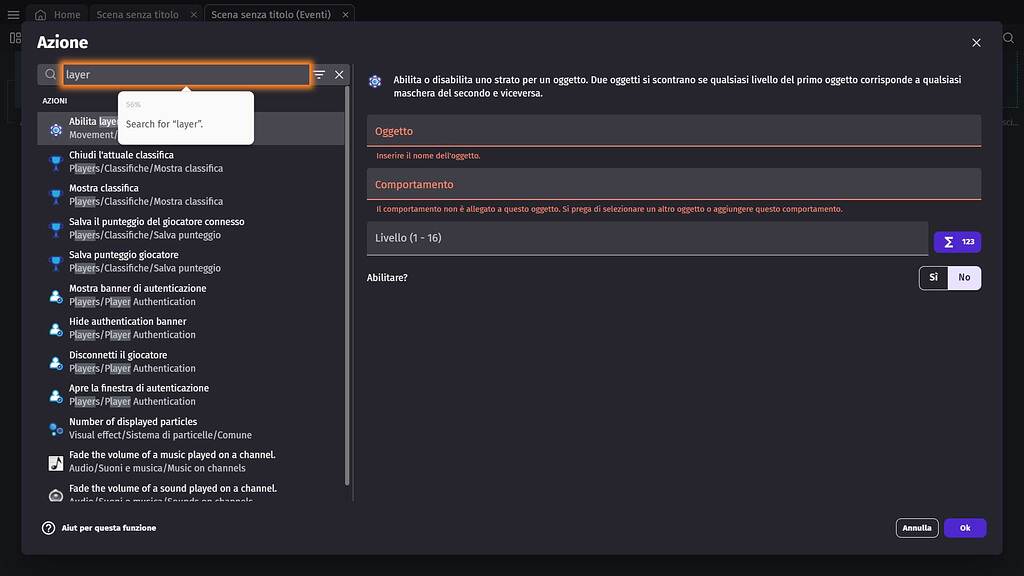Cancel the dialog with Annulla
Screen dimensions: 1024x576
916,527
